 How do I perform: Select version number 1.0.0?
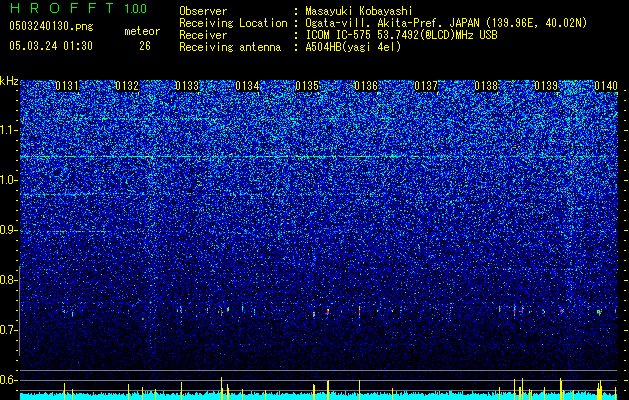pyautogui.click(x=135, y=8)
